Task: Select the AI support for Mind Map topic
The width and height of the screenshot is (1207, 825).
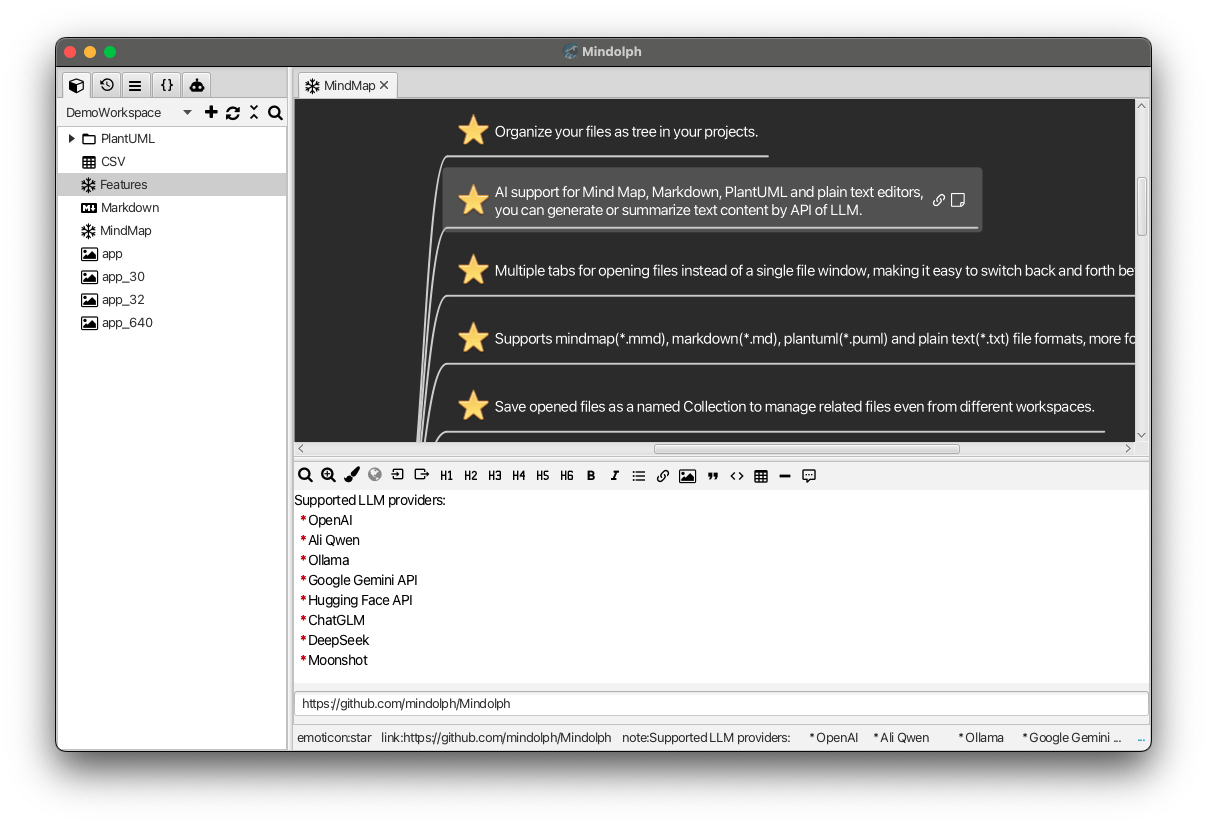Action: click(x=712, y=200)
